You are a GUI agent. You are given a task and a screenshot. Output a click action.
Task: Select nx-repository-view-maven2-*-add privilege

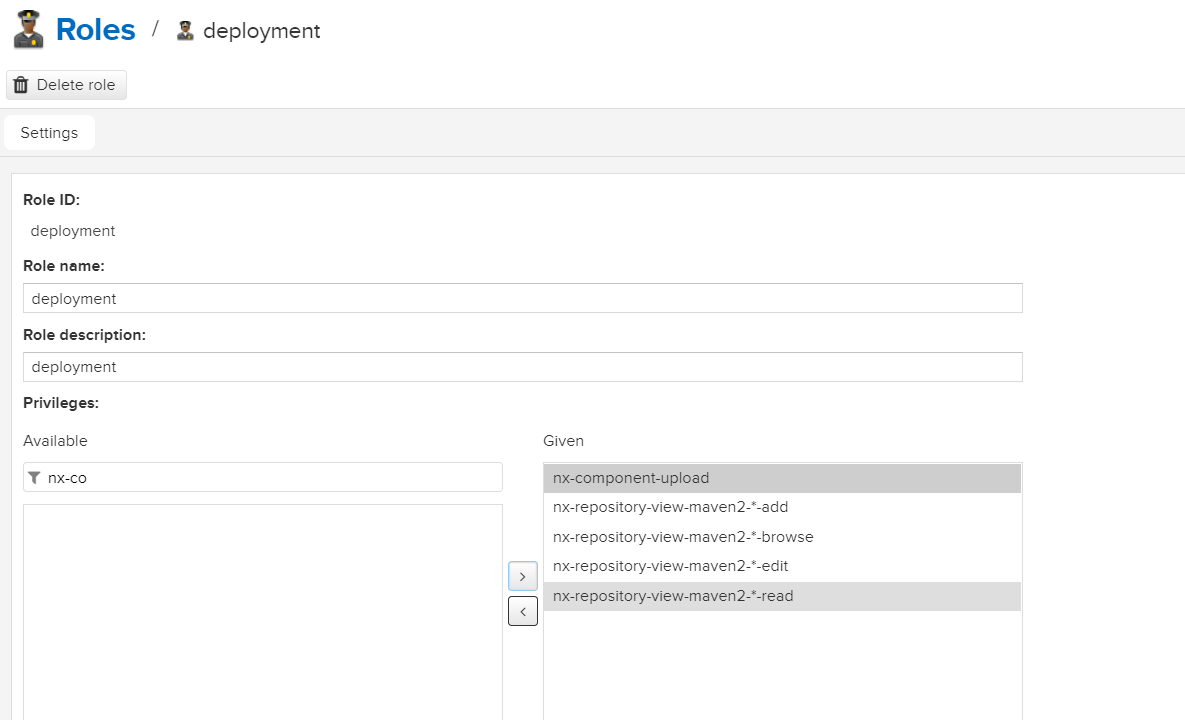[x=782, y=507]
